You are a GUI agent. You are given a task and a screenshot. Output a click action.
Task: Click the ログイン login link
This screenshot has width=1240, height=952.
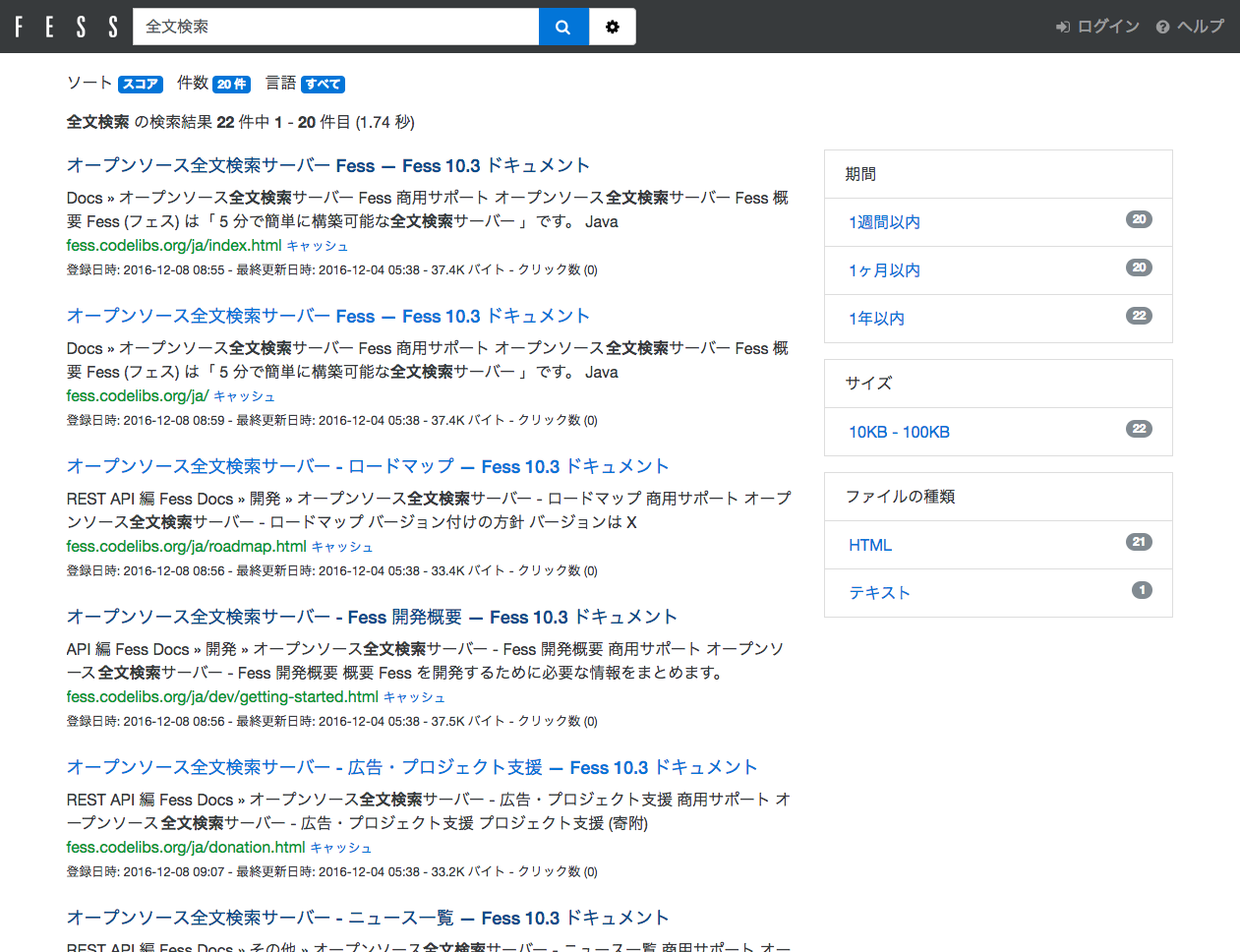point(1097,27)
